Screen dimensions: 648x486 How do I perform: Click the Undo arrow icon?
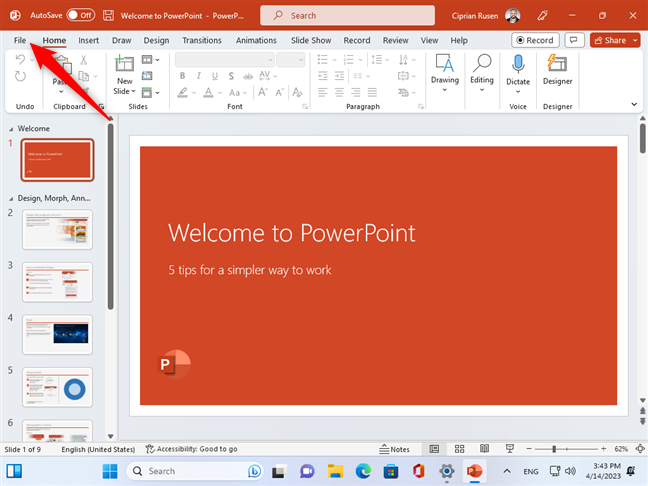coord(20,60)
